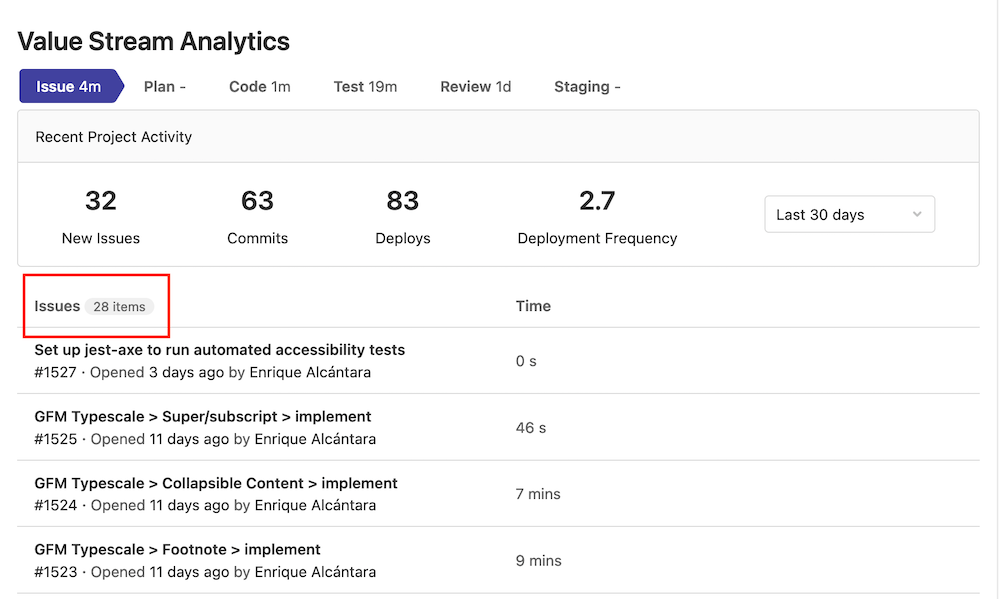Open issue #1524 Collapsible Content implement
Screen dimensions: 999x599
coord(214,483)
